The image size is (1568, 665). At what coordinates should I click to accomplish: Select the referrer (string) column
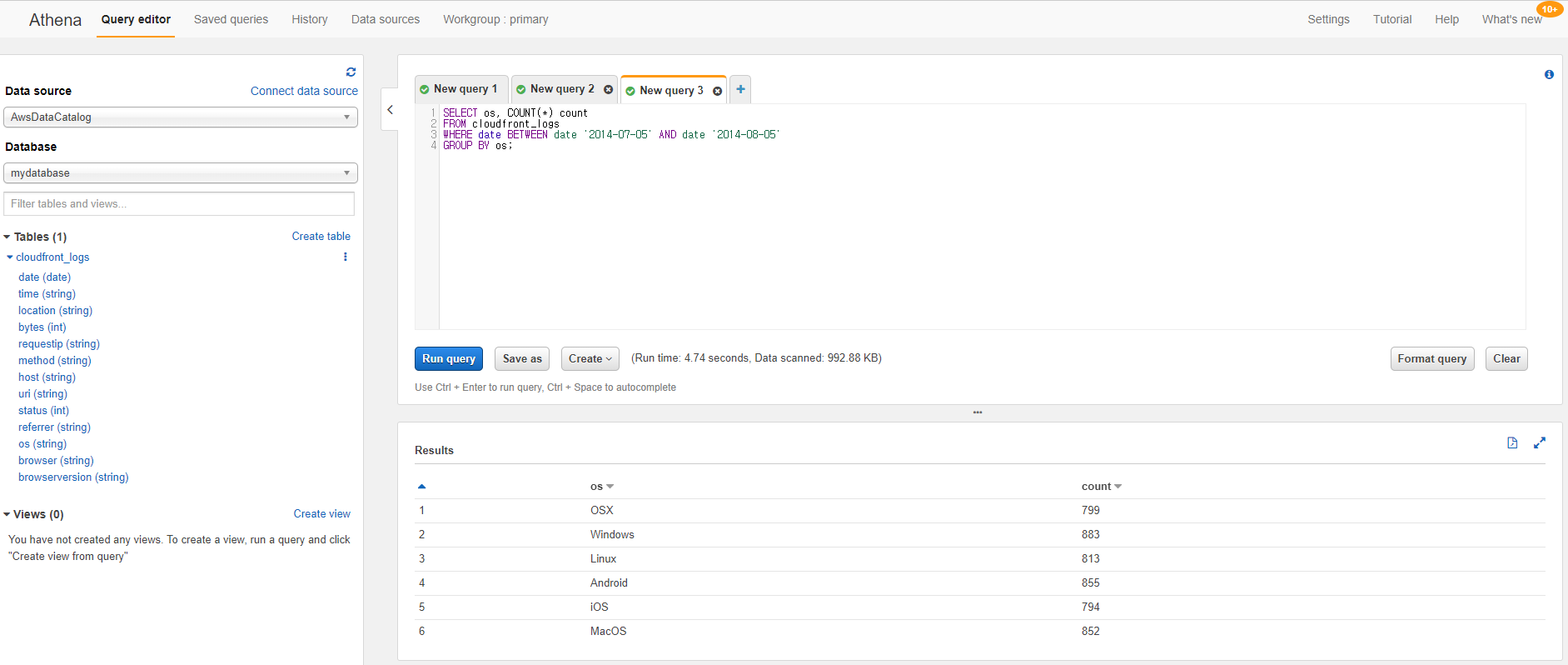54,427
